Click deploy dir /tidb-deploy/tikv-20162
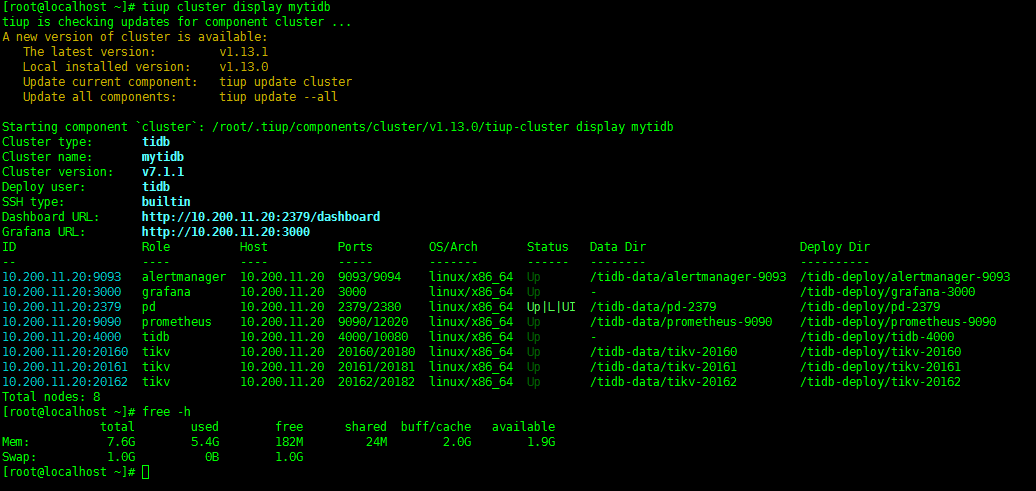Viewport: 1036px width, 491px height. 880,382
